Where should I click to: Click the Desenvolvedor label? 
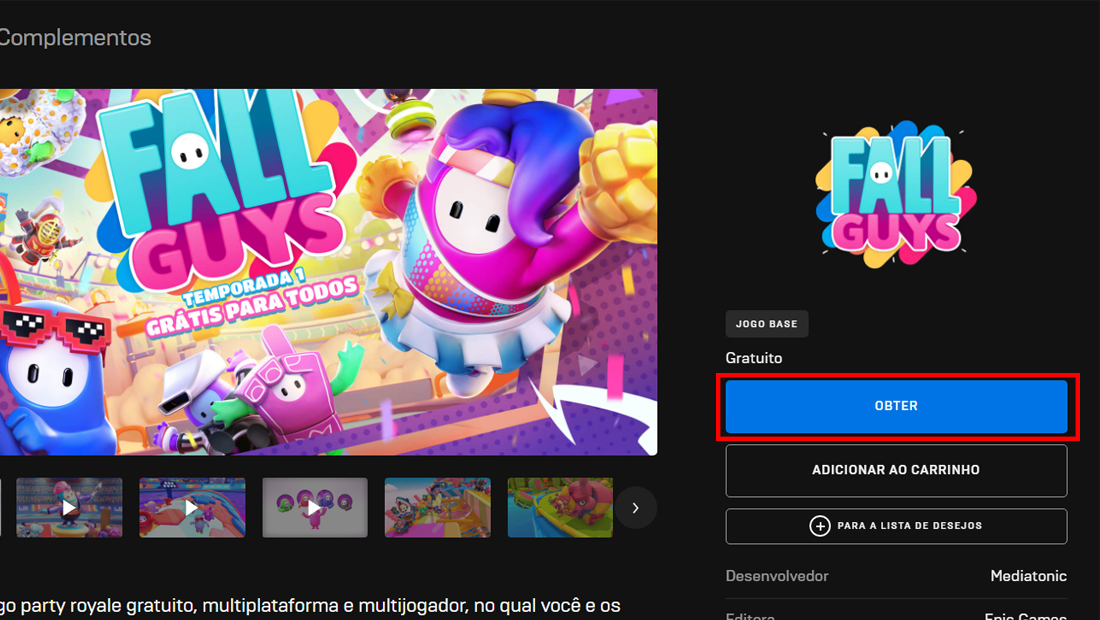point(777,576)
